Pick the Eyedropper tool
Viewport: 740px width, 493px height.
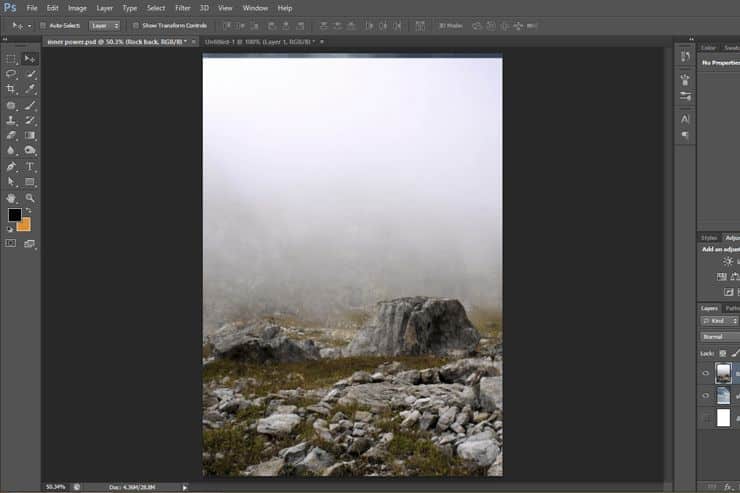point(30,89)
